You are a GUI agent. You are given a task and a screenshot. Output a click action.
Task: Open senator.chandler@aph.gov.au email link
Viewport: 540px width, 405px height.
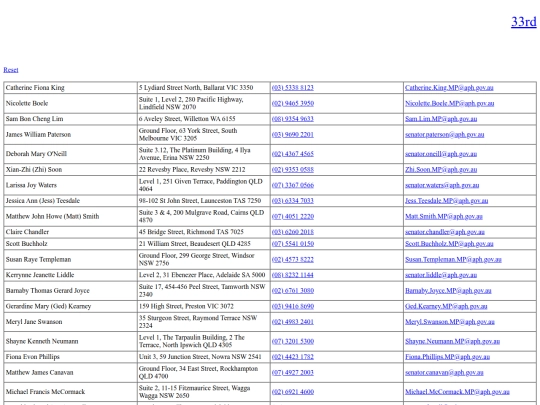coord(445,232)
